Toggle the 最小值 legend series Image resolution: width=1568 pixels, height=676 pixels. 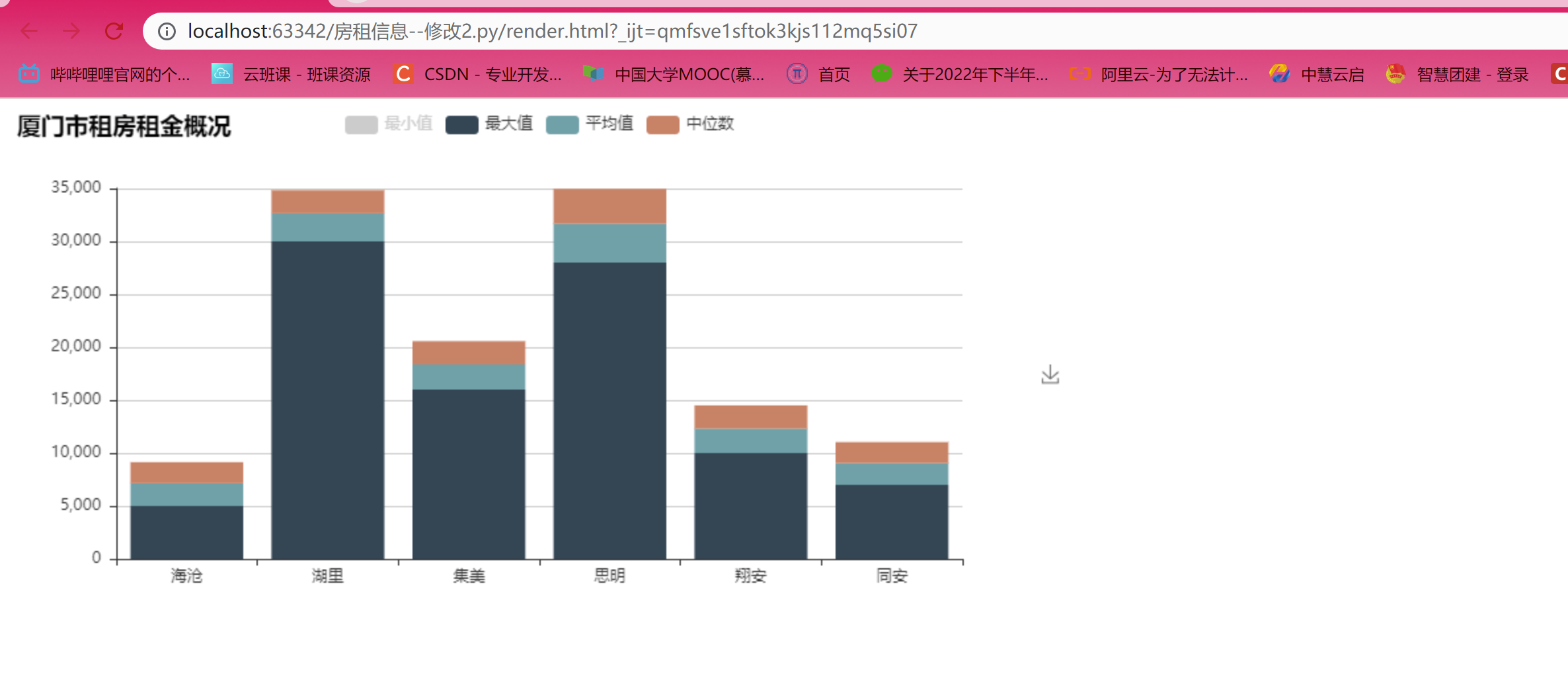pos(389,124)
